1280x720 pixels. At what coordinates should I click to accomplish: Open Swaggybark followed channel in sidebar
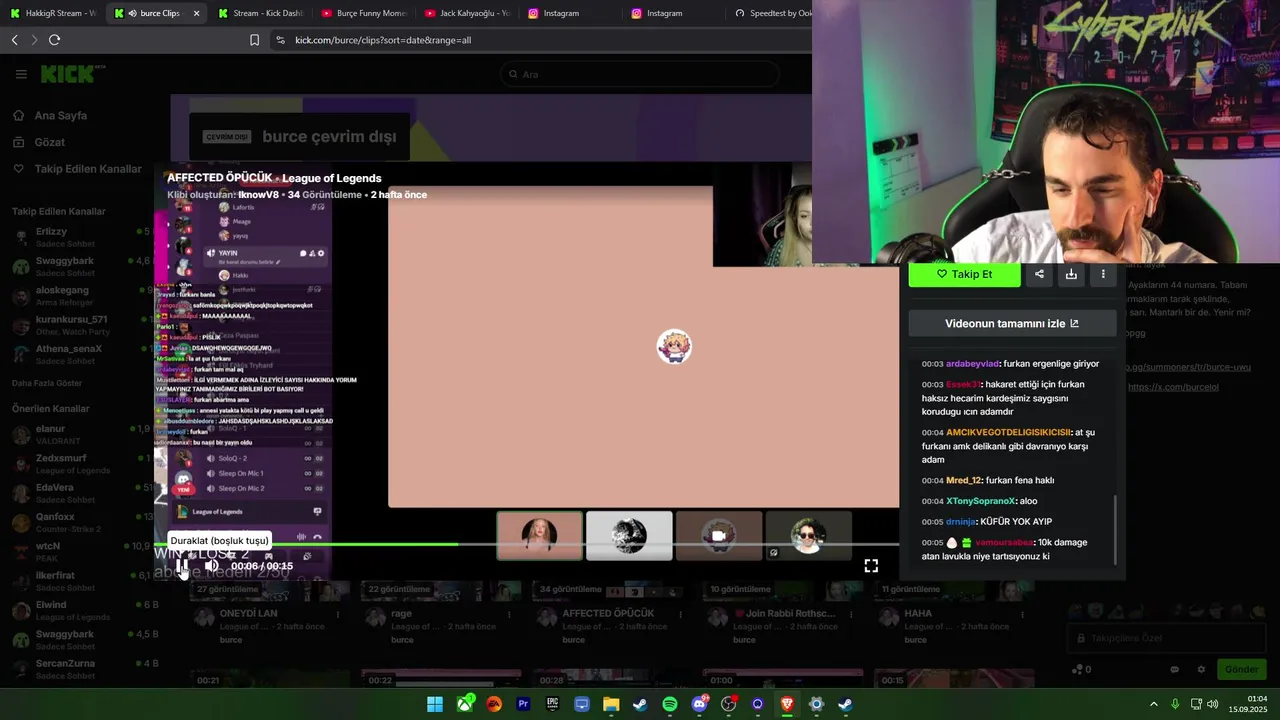coord(80,266)
